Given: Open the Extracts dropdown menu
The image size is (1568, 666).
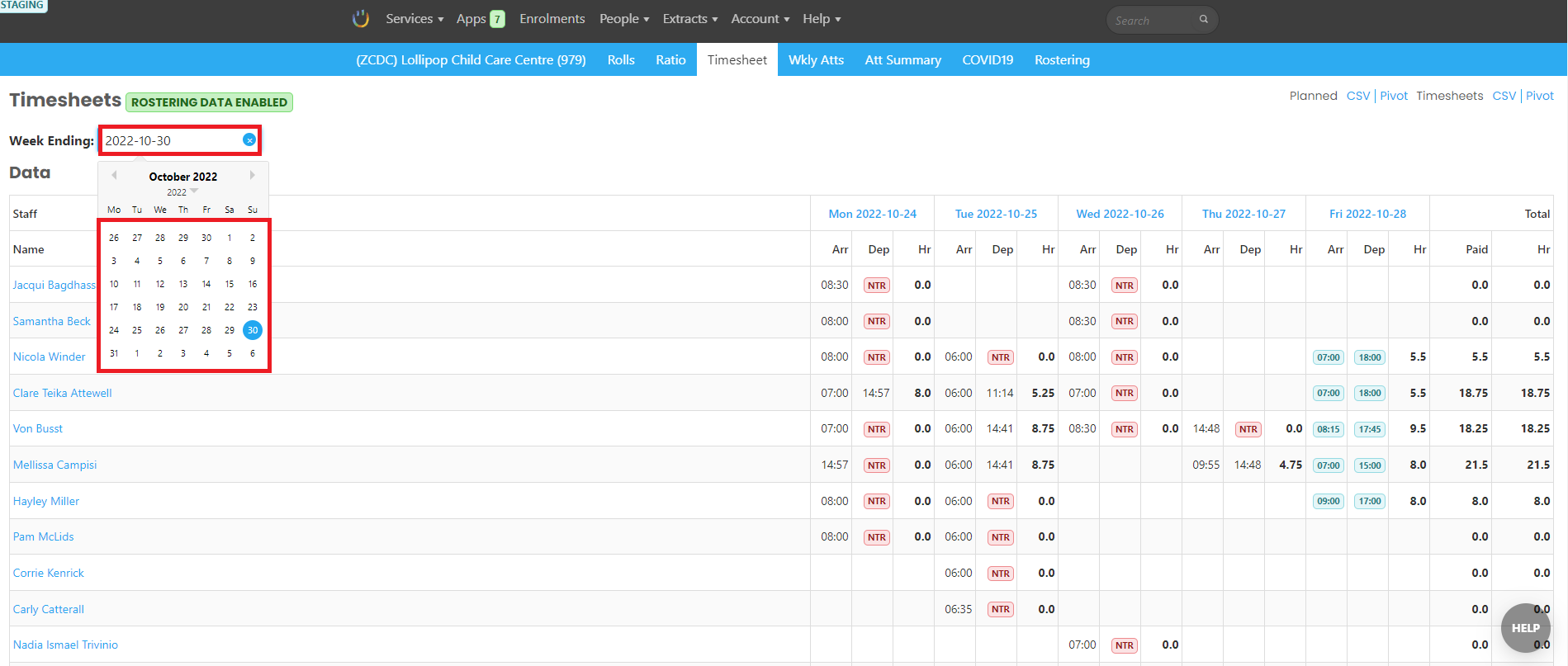Looking at the screenshot, I should (690, 18).
